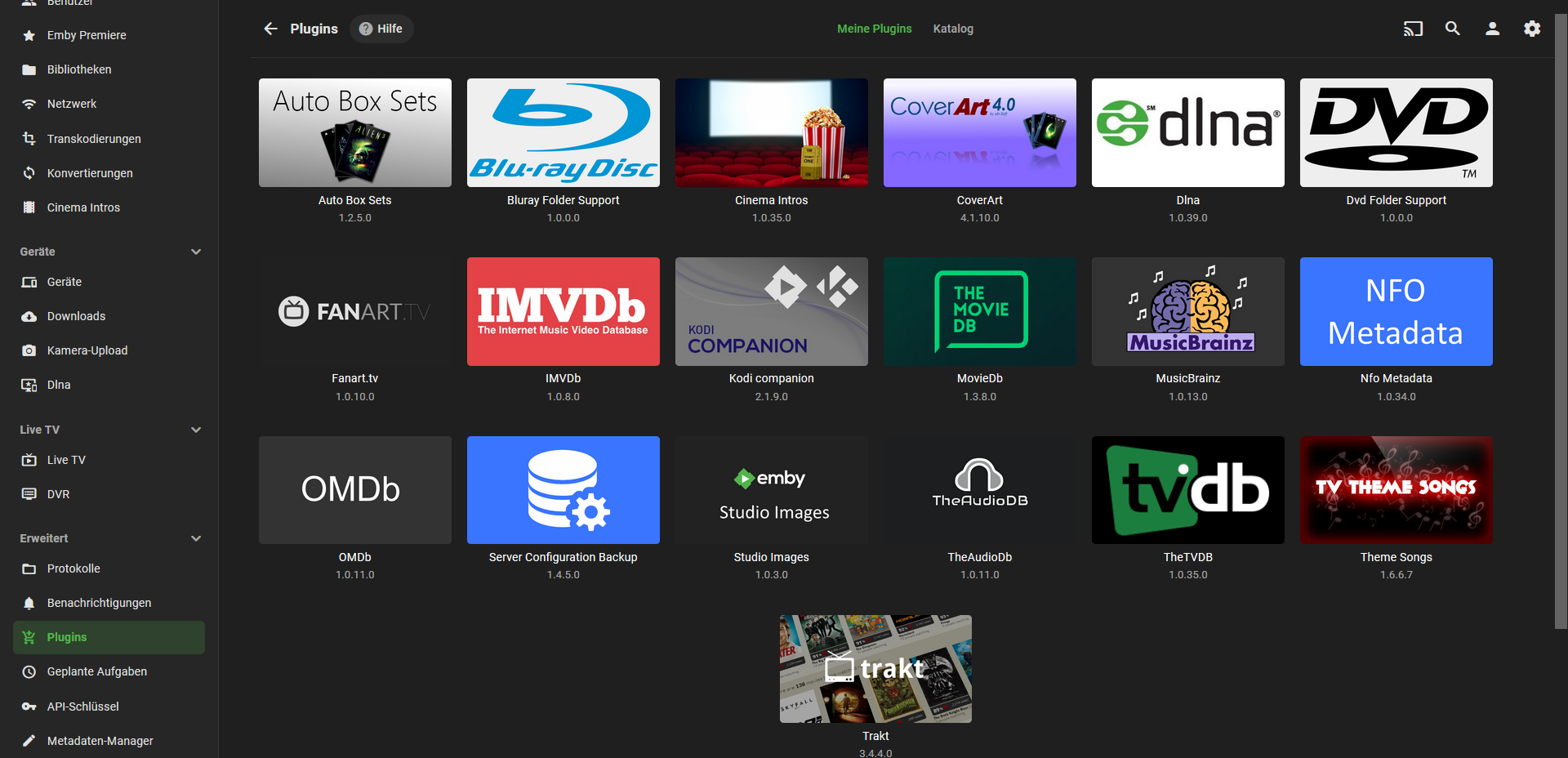Open Geplante Aufgaben in the sidebar
Viewport: 1568px width, 758px height.
pos(109,671)
